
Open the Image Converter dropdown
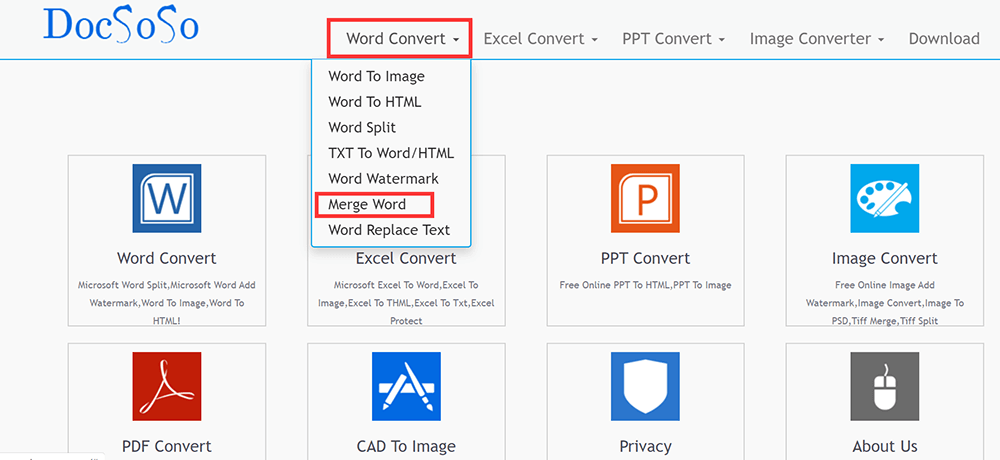817,39
